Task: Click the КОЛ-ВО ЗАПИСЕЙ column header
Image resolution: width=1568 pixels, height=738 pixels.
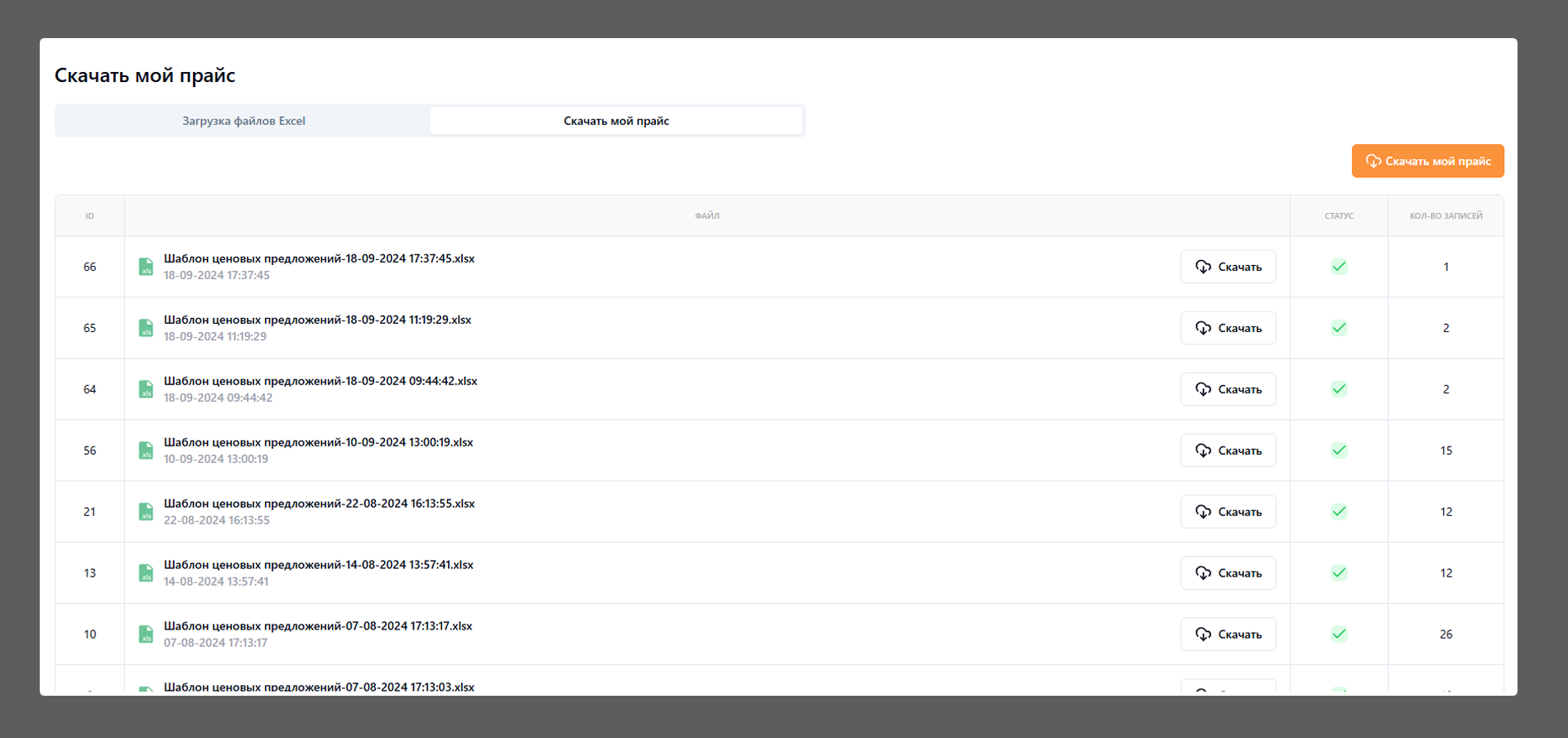Action: coord(1445,216)
